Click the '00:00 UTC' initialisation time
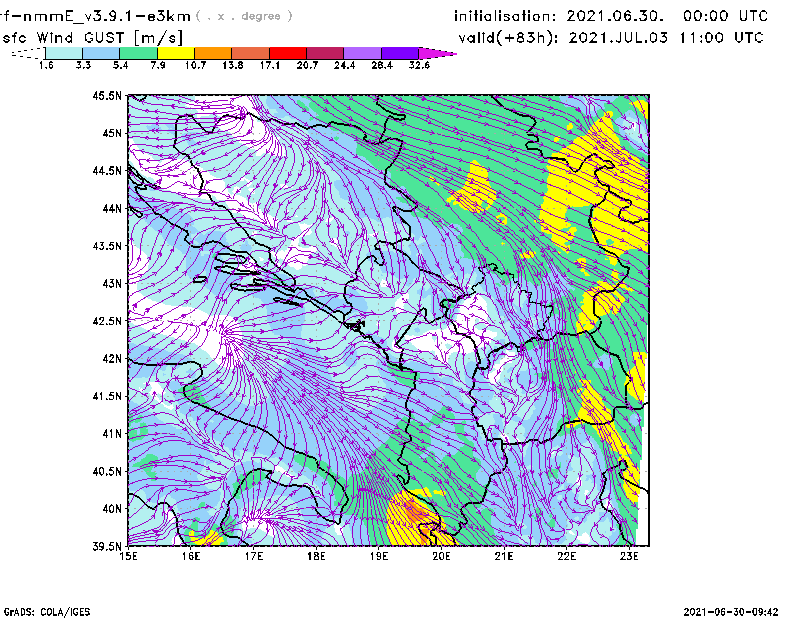This screenshot has width=800, height=618. 725,16
